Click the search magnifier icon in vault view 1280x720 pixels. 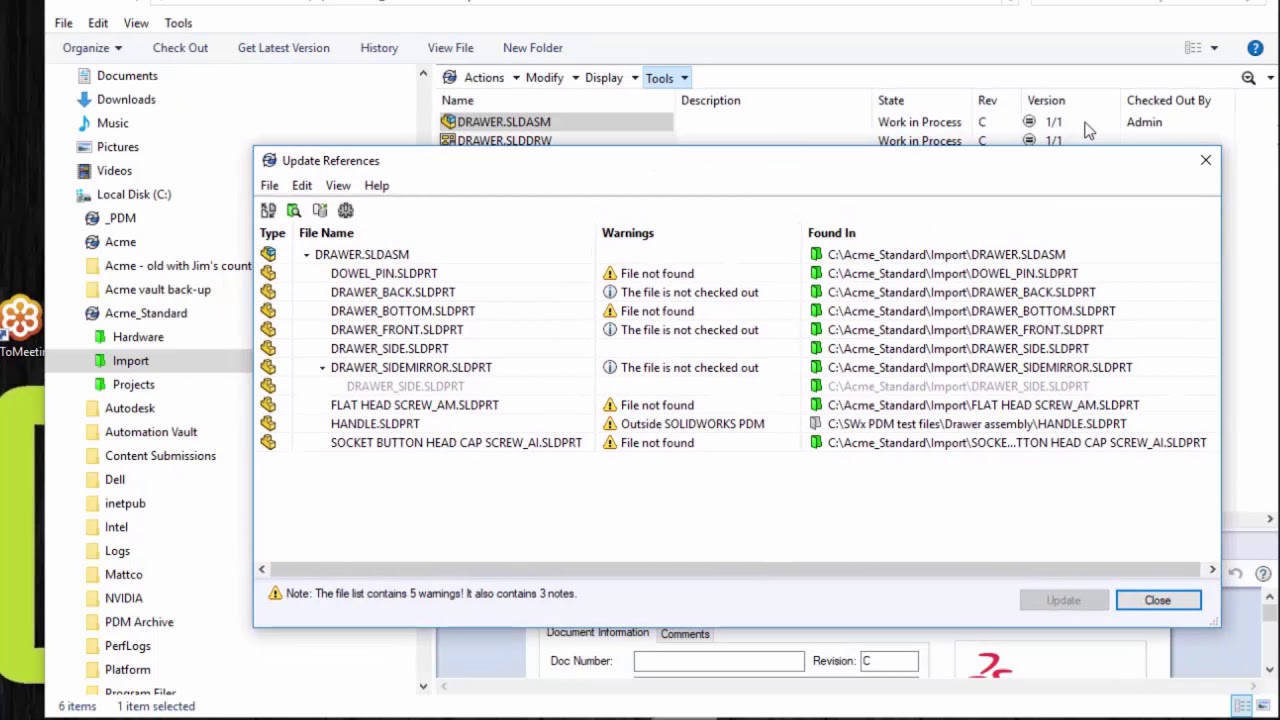[1248, 78]
